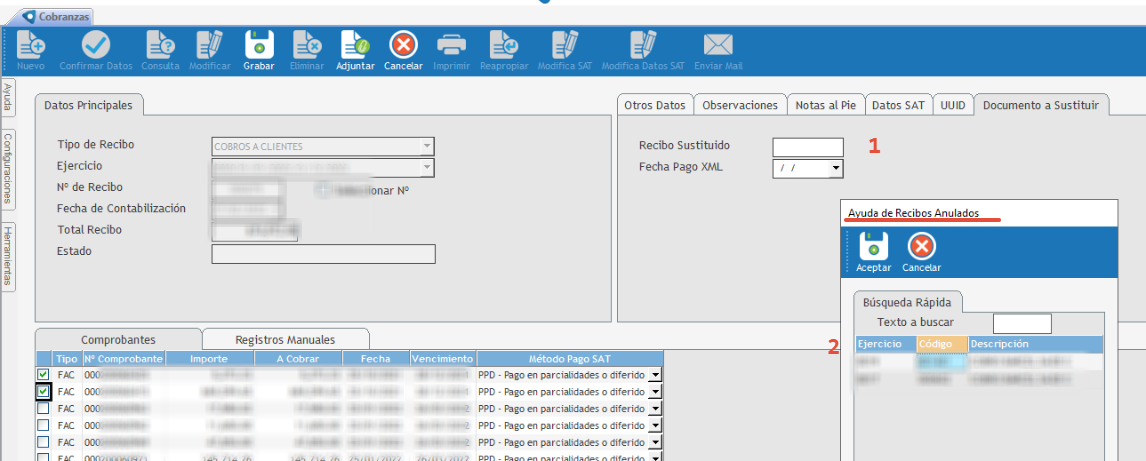The width and height of the screenshot is (1146, 461).
Task: Click the Código column header in help popup
Action: click(941, 344)
